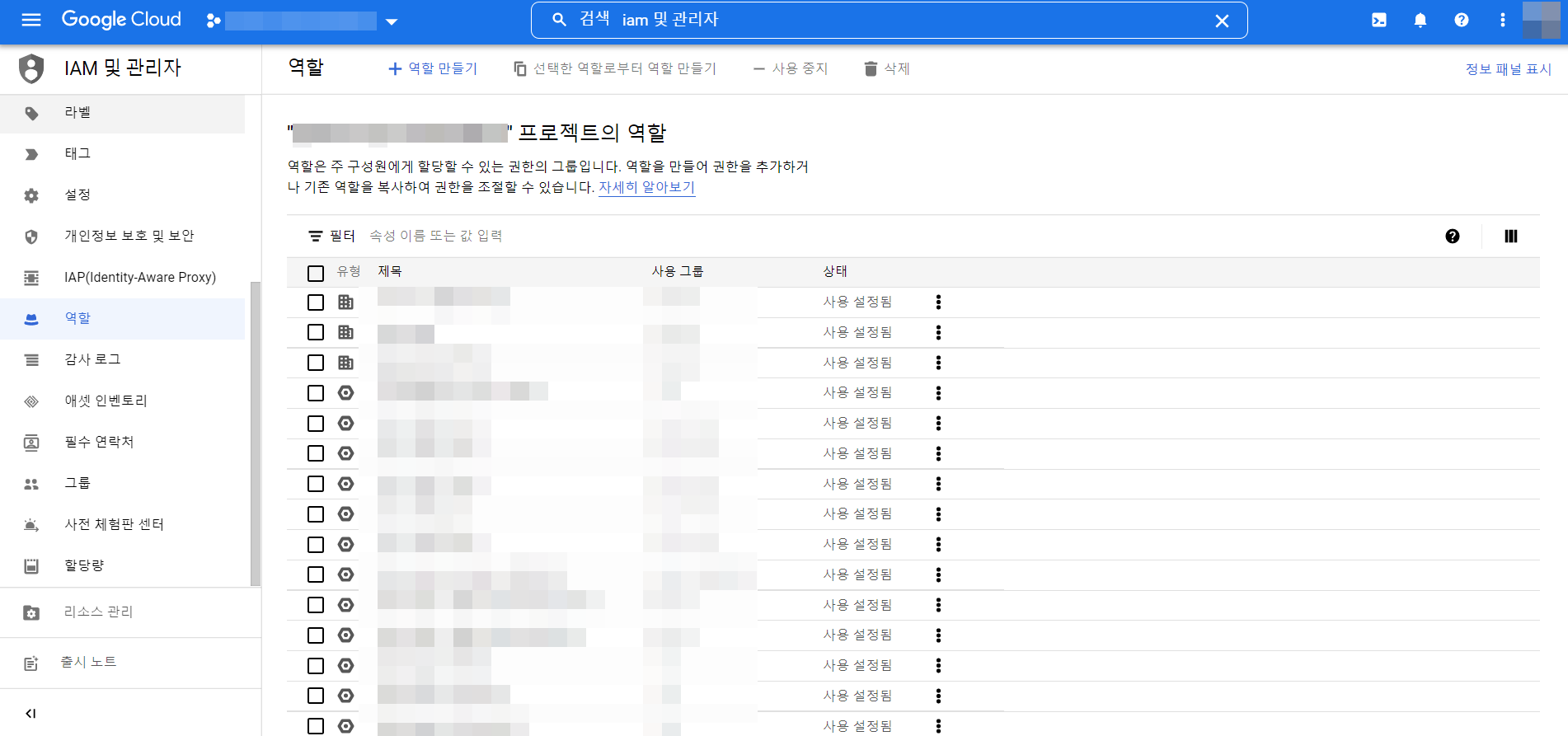
Task: Open column display options icon
Action: click(x=1510, y=237)
